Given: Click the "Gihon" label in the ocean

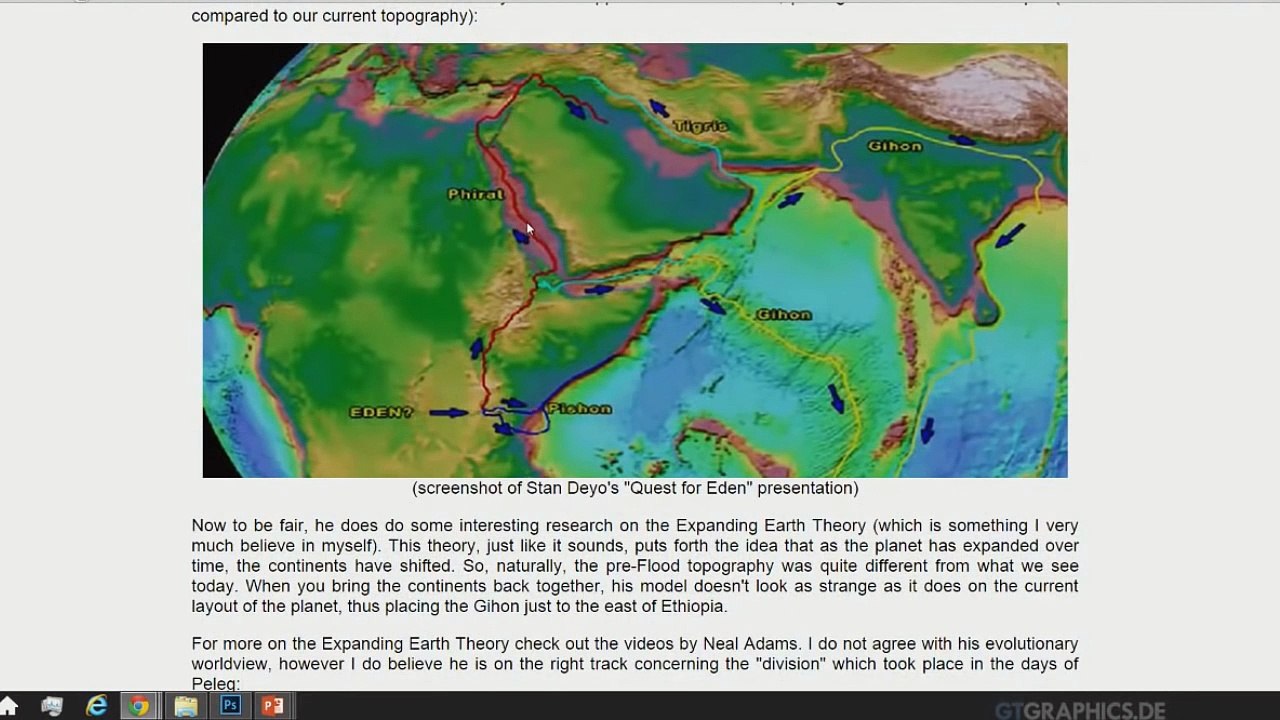Looking at the screenshot, I should point(783,314).
